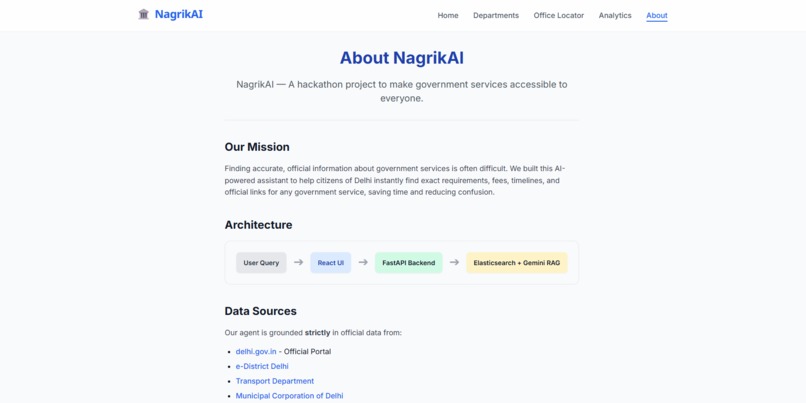Screen dimensions: 806x403
Task: Switch to the Analytics page
Action: click(x=615, y=15)
